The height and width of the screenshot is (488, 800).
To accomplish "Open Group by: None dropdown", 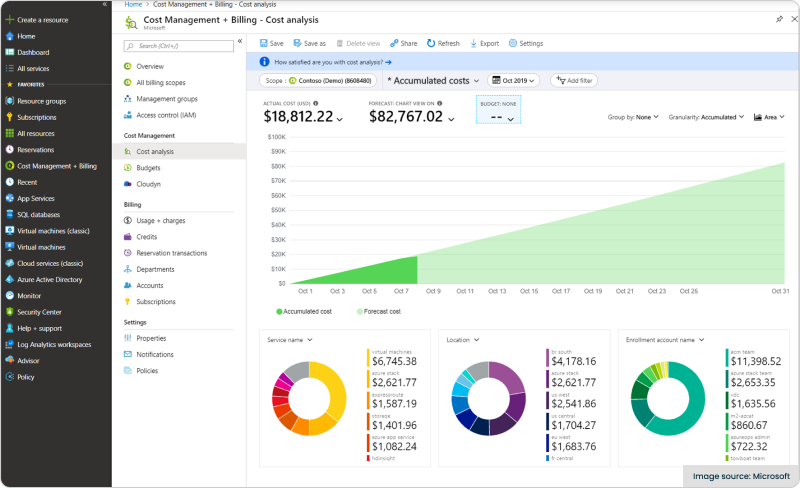I will tap(633, 117).
